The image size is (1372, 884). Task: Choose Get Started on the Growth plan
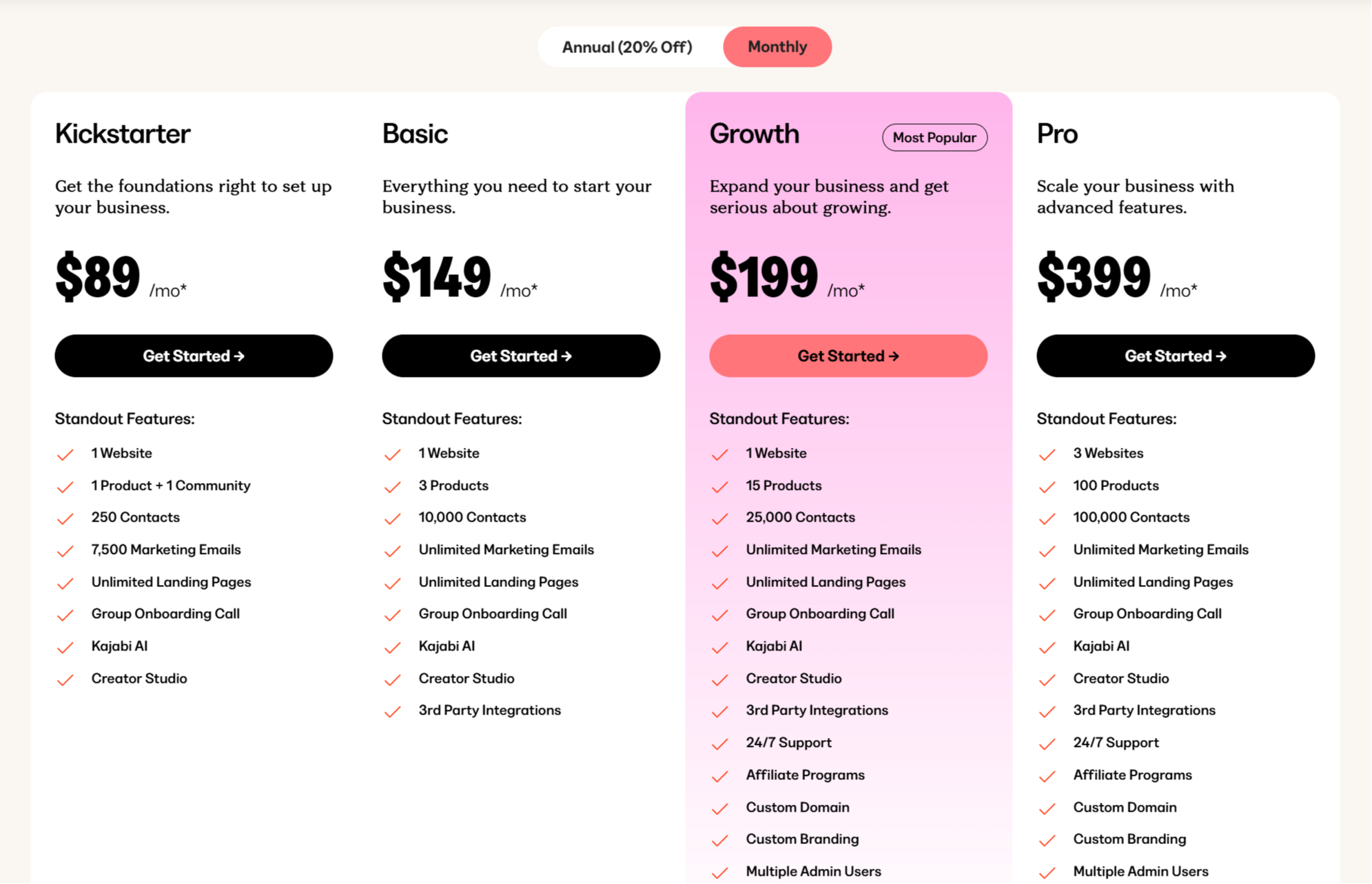[x=848, y=356]
